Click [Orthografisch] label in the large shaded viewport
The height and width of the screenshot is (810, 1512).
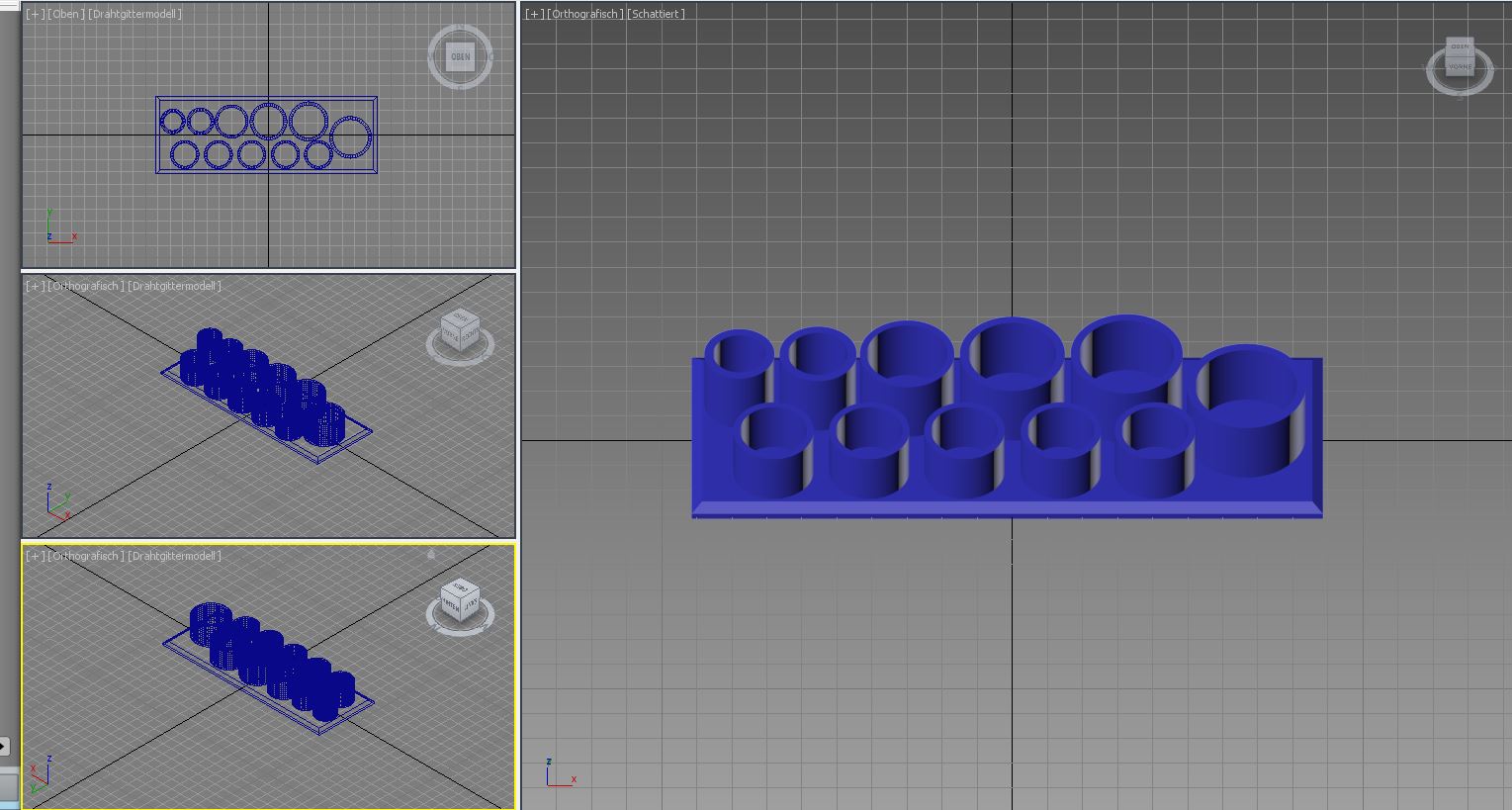(x=586, y=15)
